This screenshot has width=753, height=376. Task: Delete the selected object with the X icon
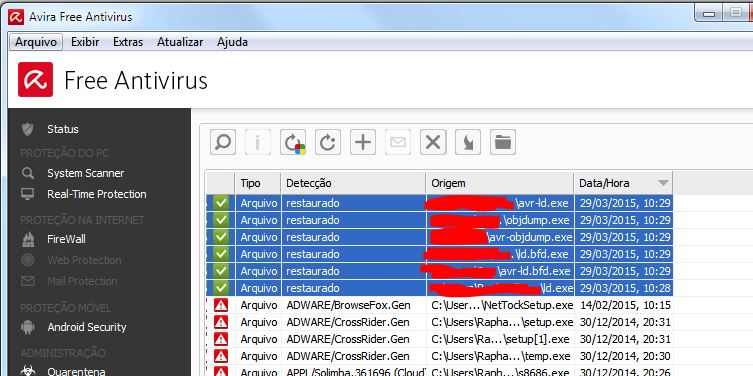433,142
